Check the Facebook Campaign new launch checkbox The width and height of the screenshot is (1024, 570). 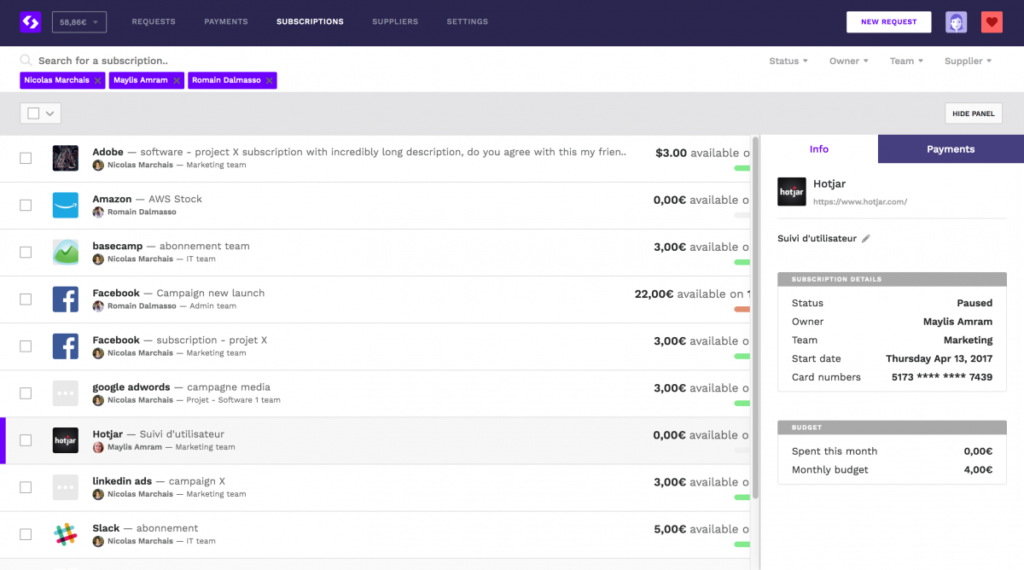[25, 299]
